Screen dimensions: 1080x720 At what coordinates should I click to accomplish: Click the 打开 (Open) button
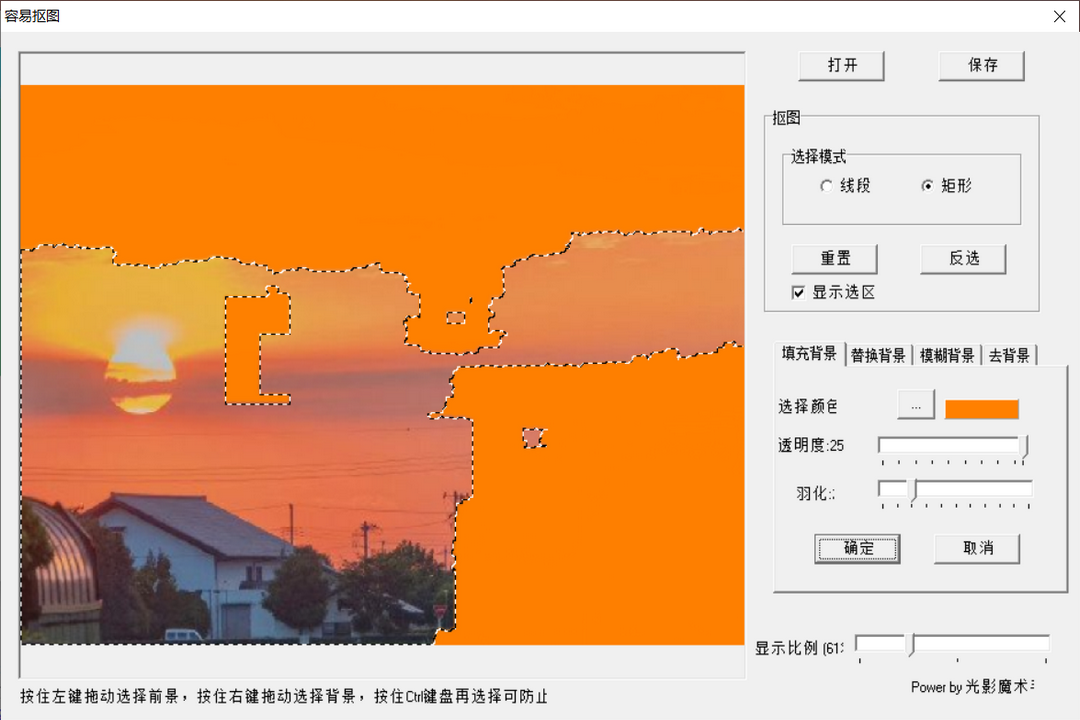(x=841, y=65)
